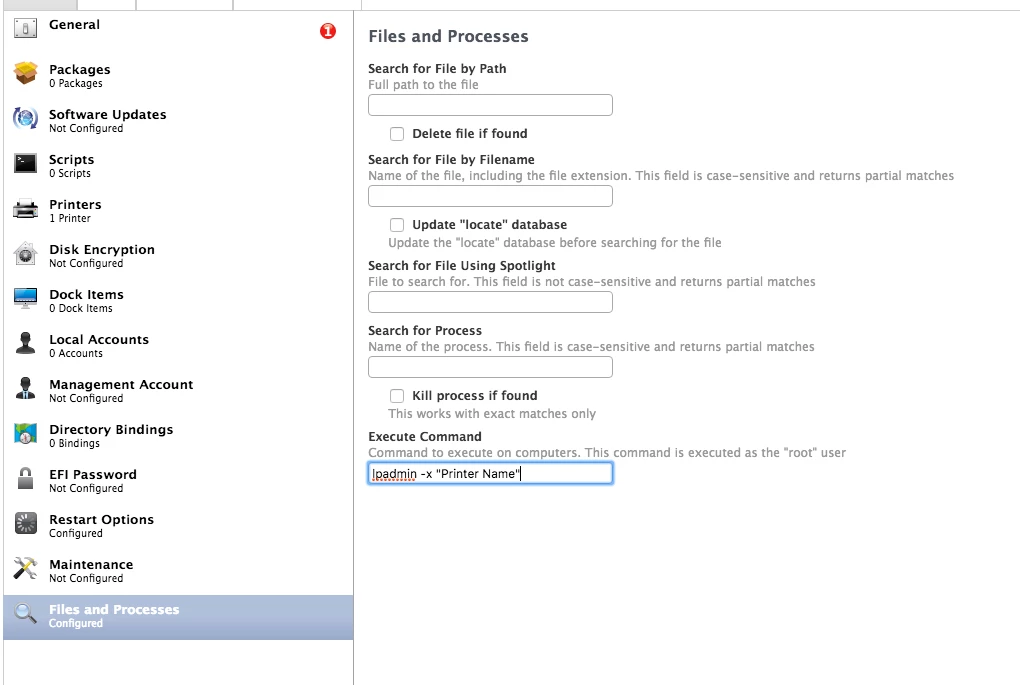Image resolution: width=1020 pixels, height=685 pixels.
Task: Click the Execute Command field with lpadmin text
Action: (490, 474)
